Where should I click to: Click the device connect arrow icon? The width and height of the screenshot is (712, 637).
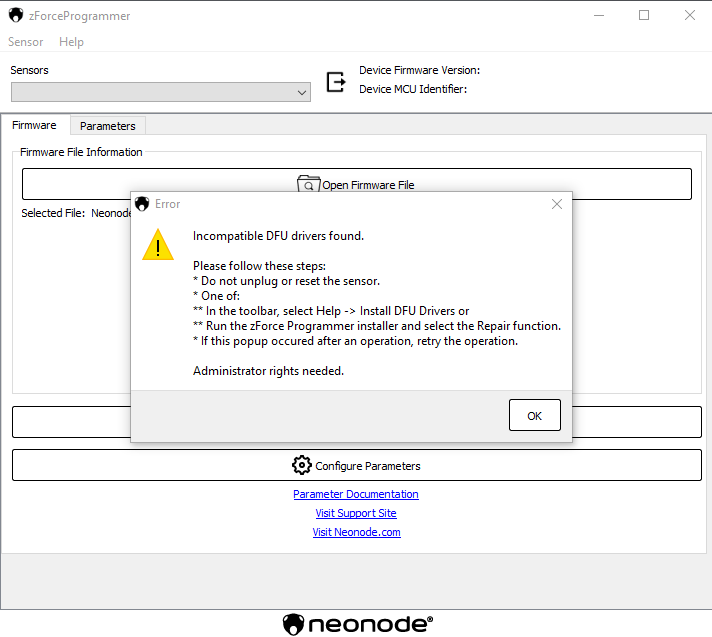tap(336, 80)
